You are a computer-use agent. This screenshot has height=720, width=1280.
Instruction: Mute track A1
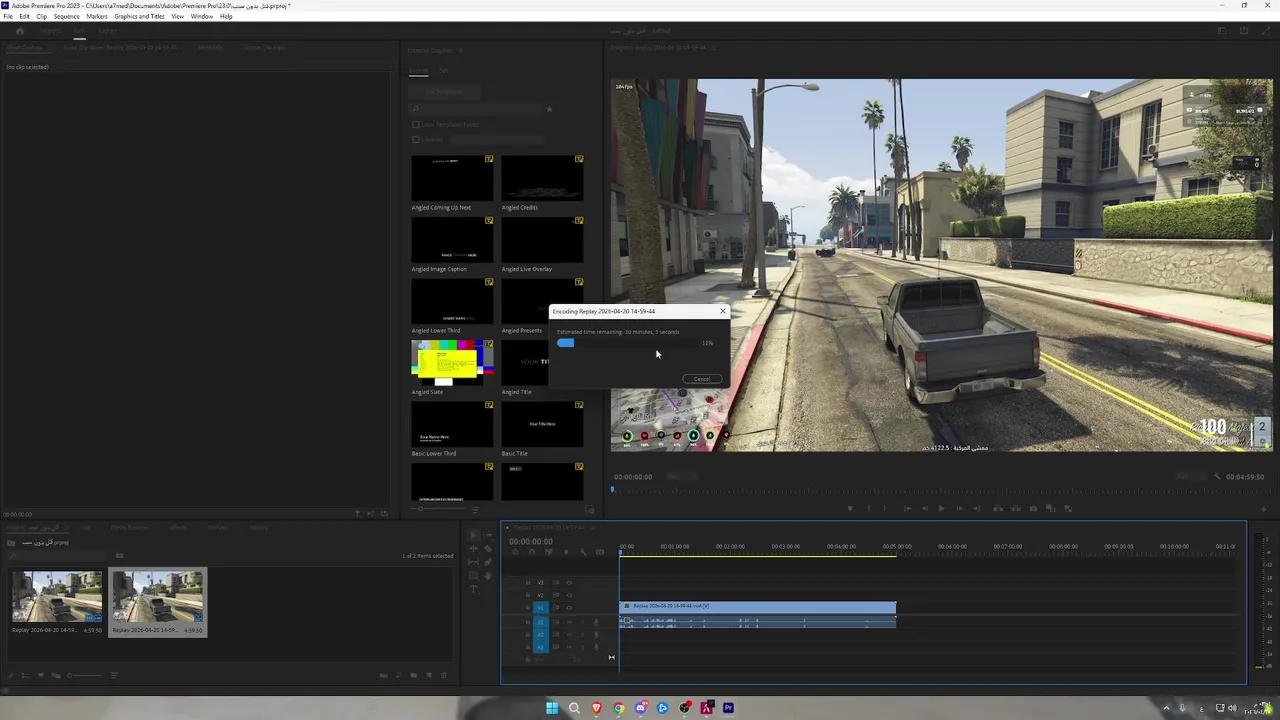tap(569, 622)
